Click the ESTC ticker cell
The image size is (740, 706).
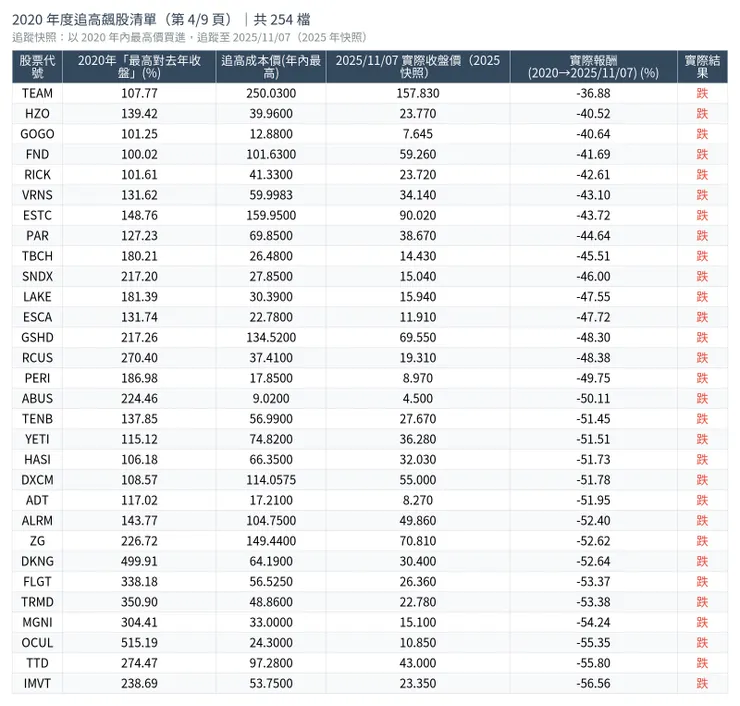point(37,215)
